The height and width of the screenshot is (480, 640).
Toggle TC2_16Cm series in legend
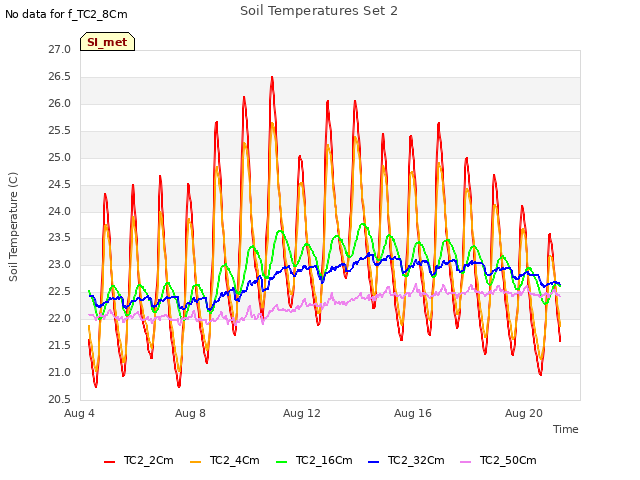point(314,460)
